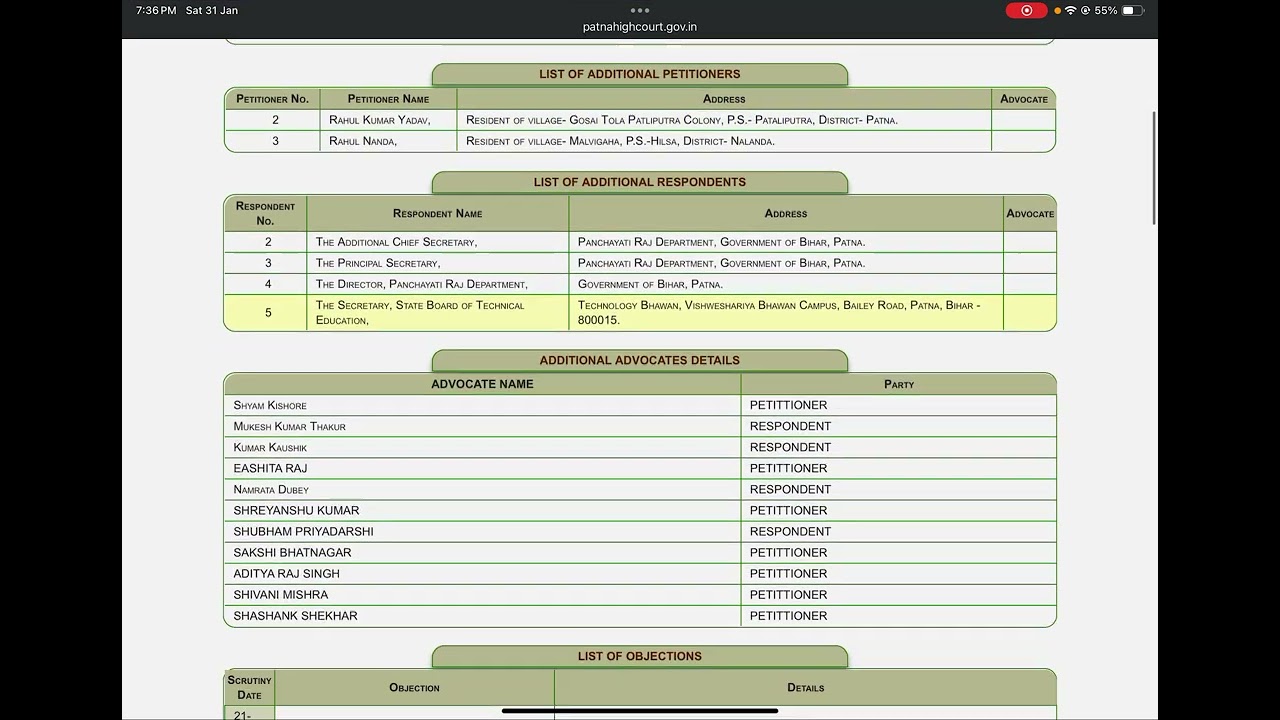Click advocate name SAKSHI BHATNAGAR
Viewport: 1280px width, 720px height.
tap(292, 552)
